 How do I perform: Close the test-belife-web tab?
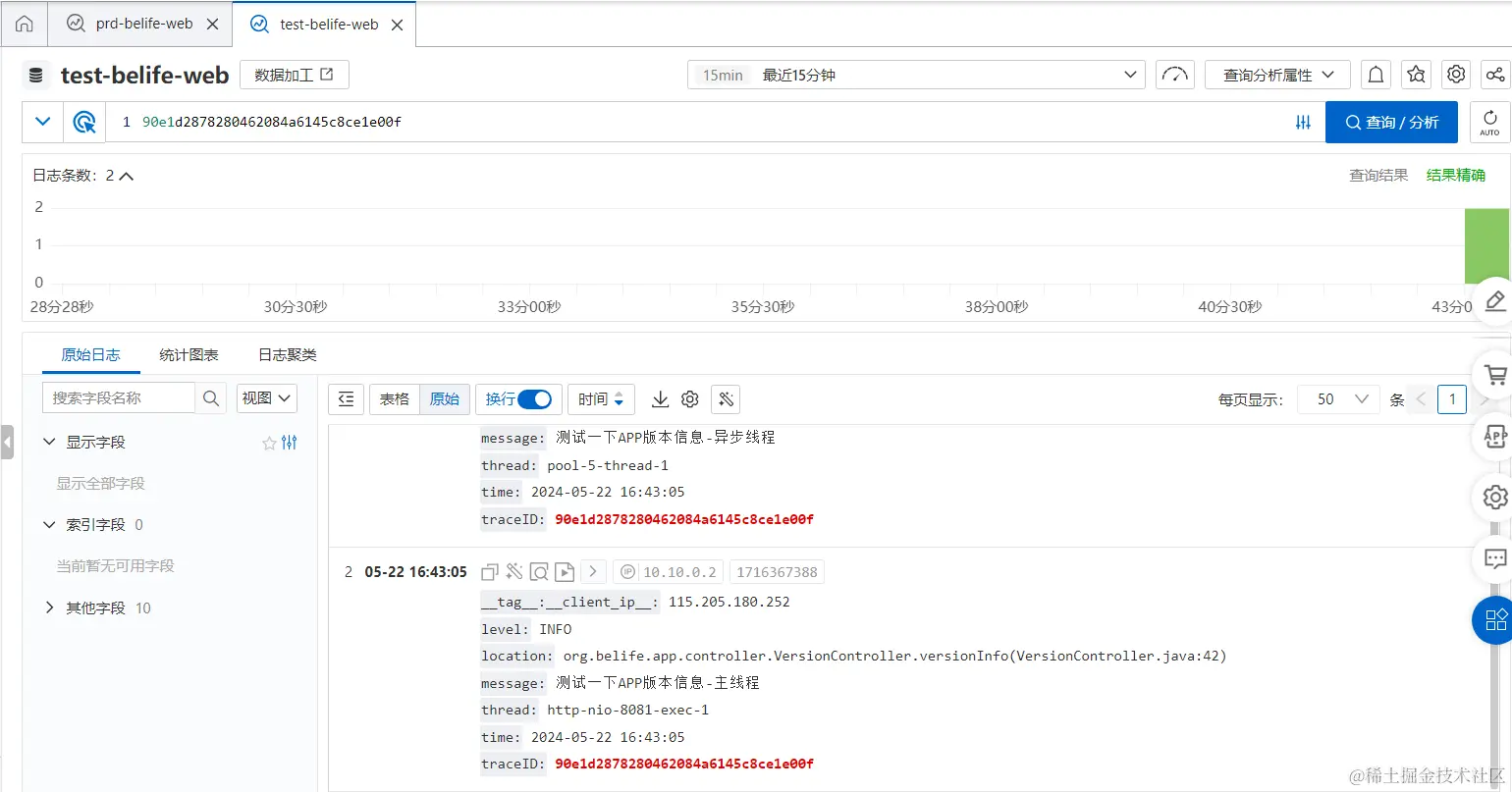pos(397,25)
